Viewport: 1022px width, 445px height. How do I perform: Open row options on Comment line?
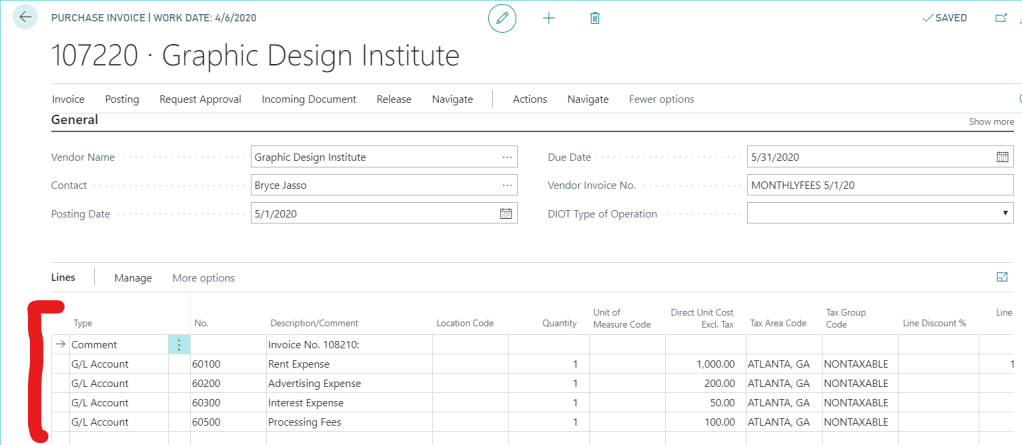point(179,344)
